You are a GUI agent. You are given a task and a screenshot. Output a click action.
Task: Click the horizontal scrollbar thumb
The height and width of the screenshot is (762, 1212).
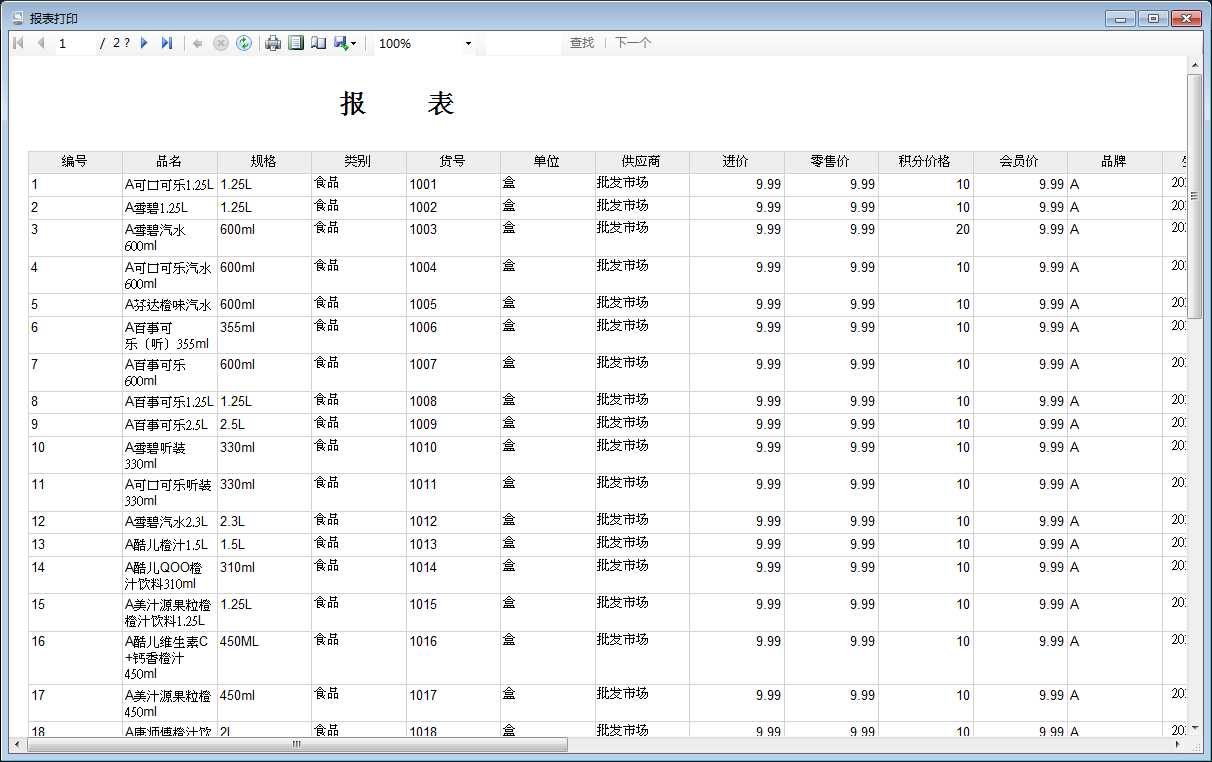(297, 745)
